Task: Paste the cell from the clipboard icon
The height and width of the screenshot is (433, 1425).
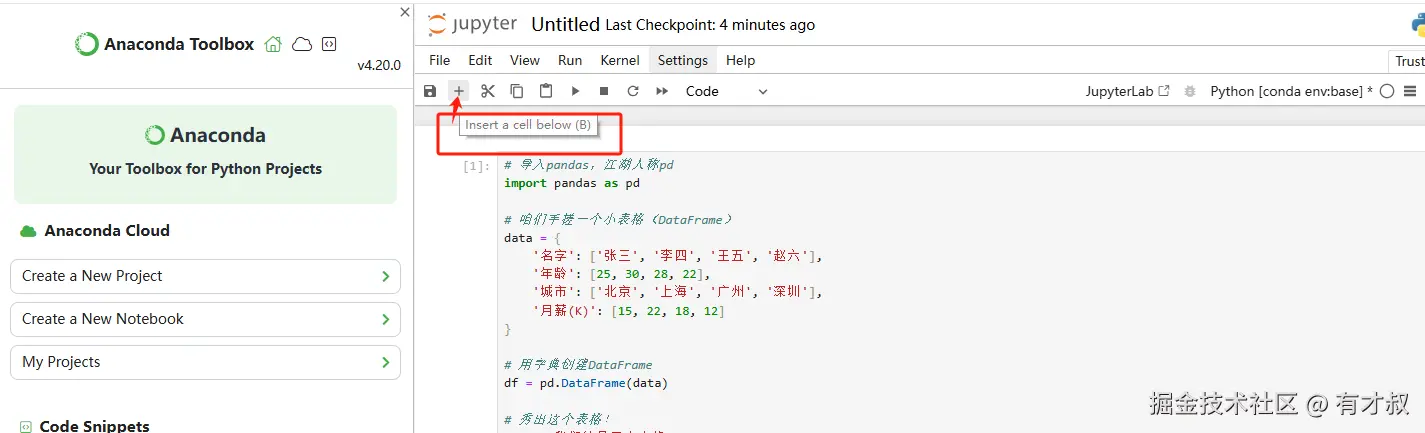Action: tap(546, 91)
